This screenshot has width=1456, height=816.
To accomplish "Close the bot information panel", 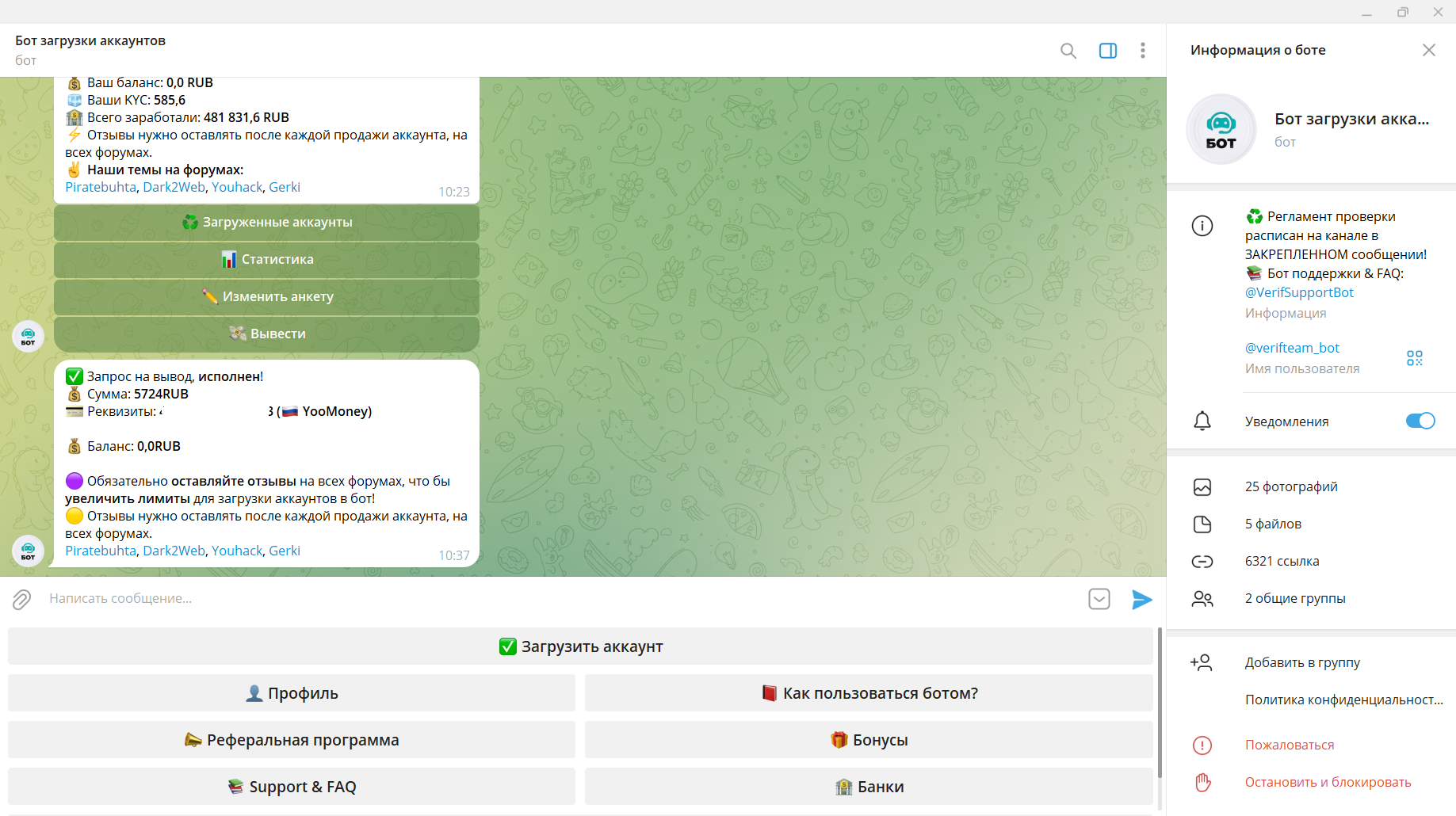I will tap(1428, 50).
